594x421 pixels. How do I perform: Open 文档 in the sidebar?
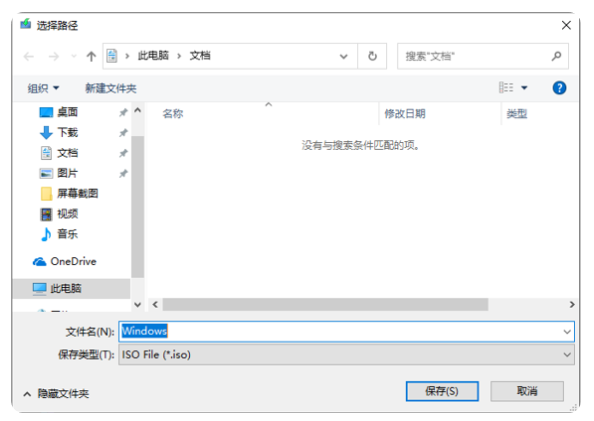point(67,153)
